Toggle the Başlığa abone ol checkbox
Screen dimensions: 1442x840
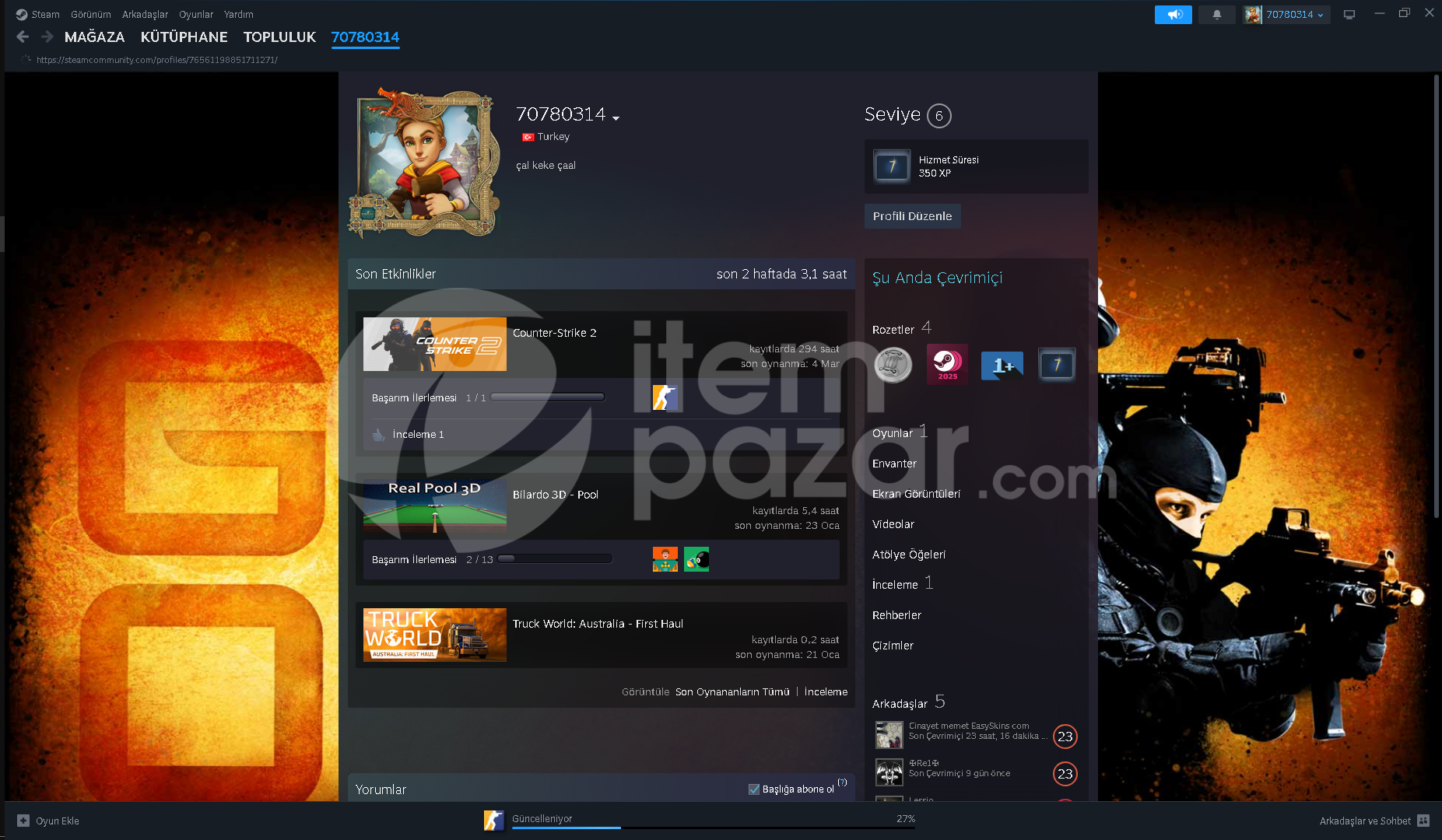pos(754,789)
